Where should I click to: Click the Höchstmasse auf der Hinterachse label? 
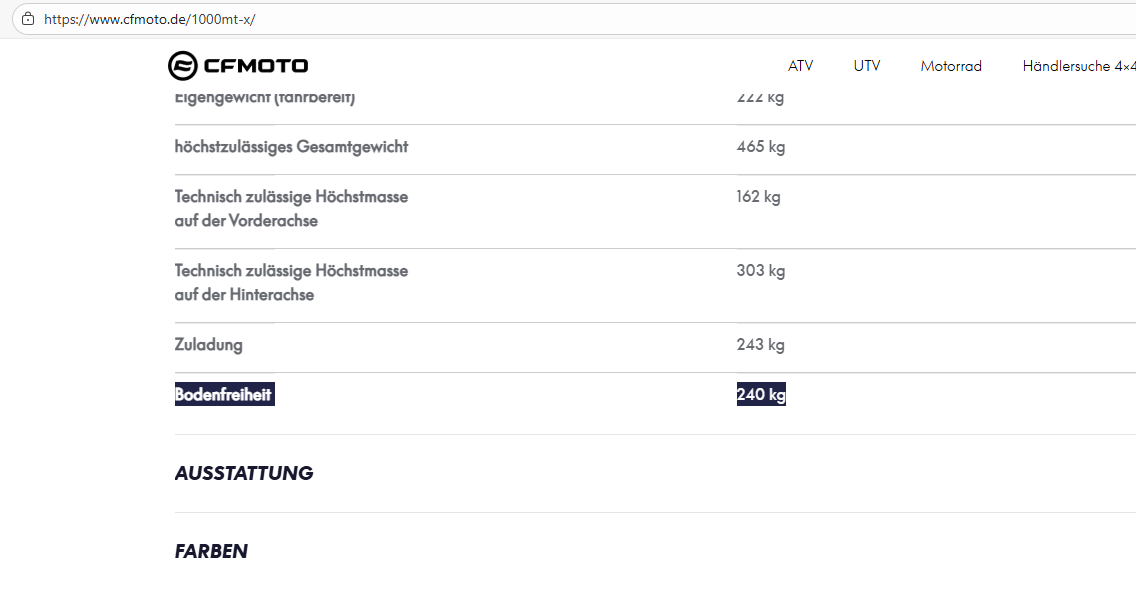coord(291,282)
